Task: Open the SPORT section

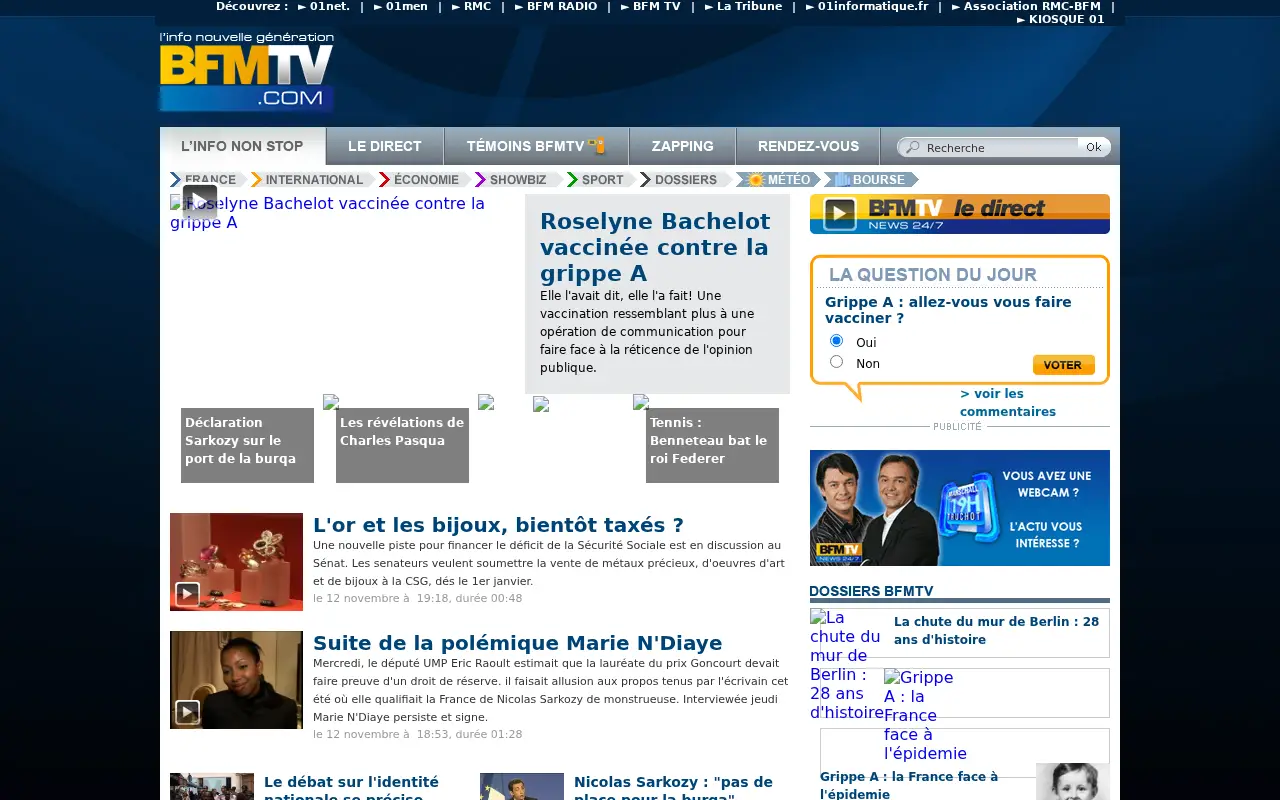Action: pos(601,180)
